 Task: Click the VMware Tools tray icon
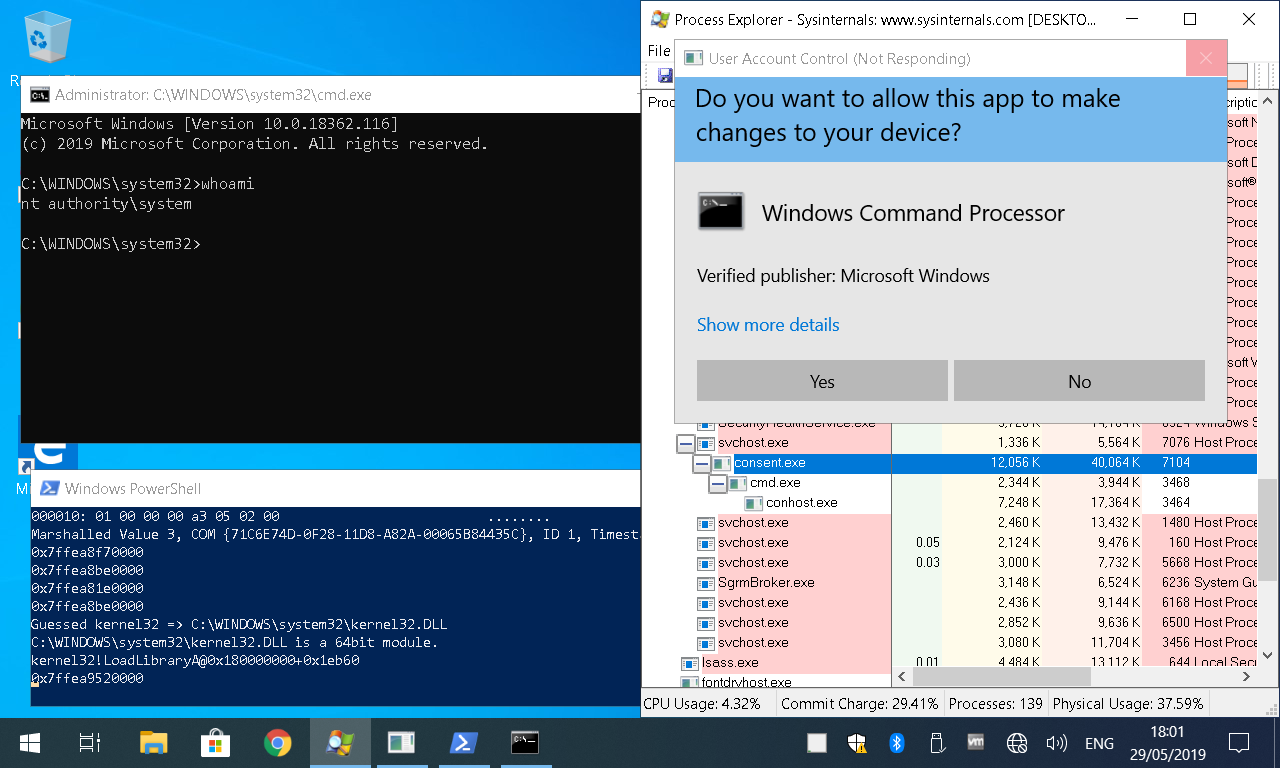point(976,743)
